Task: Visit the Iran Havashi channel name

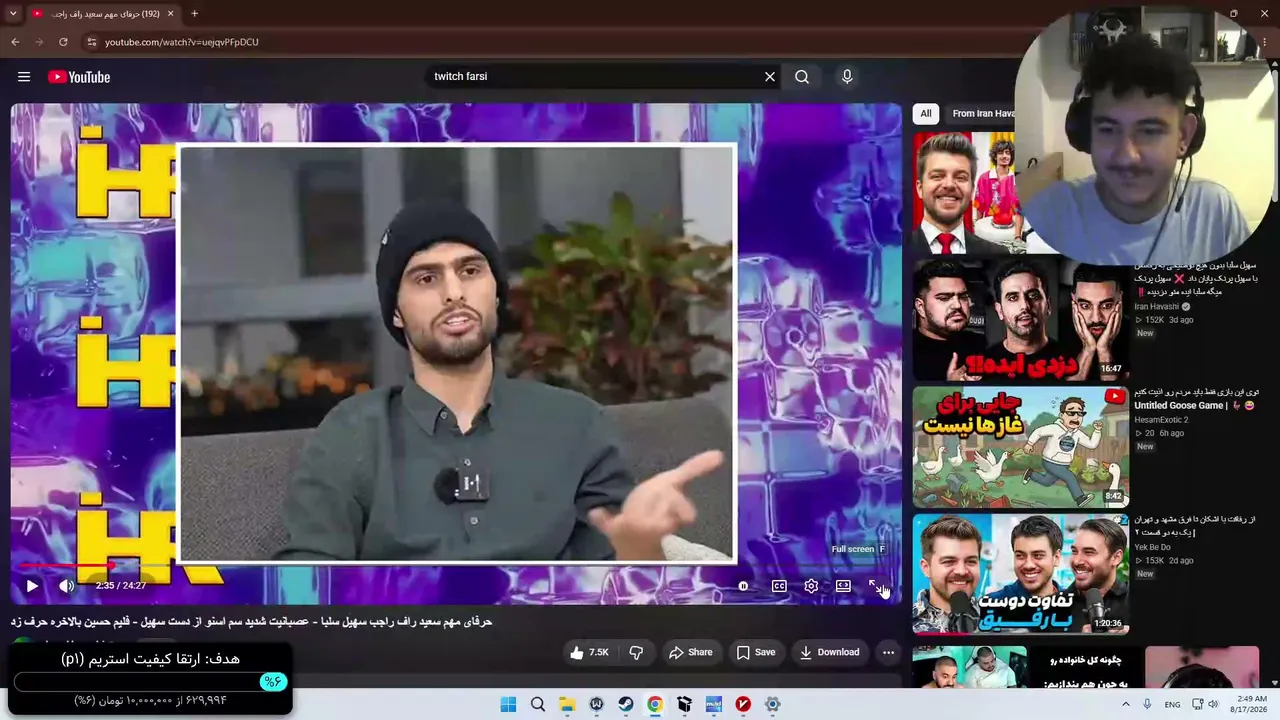Action: tap(1156, 306)
